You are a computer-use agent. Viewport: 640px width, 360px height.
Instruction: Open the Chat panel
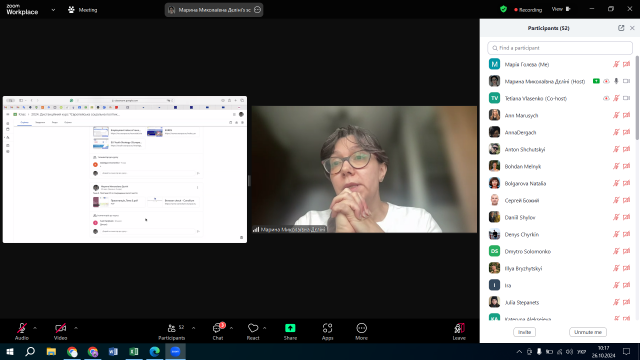[x=218, y=331]
